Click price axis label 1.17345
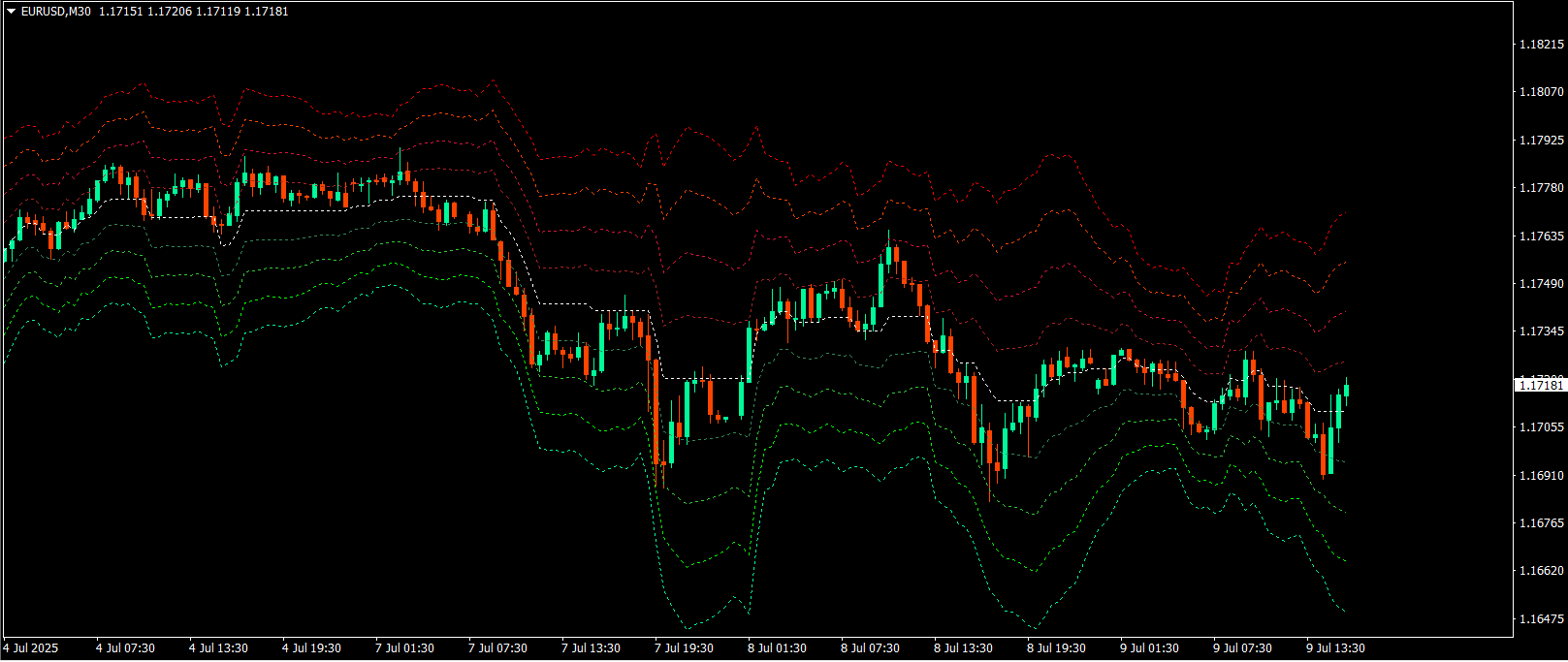Screen dimensions: 1568x662 point(1541,331)
